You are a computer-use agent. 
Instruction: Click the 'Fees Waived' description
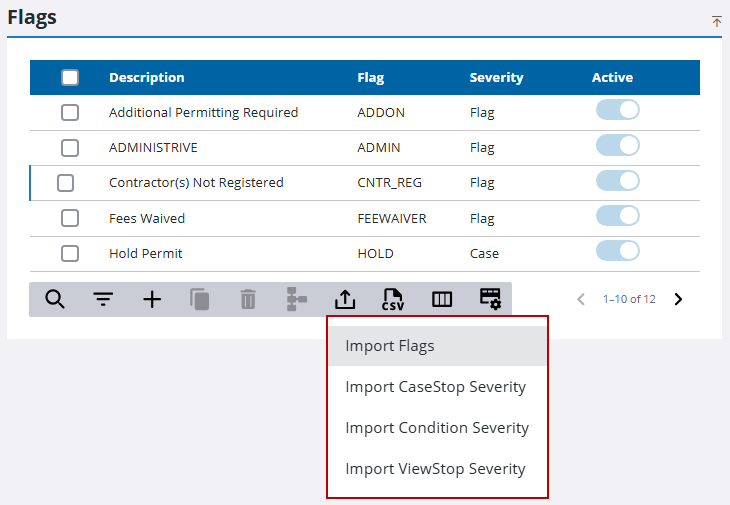pyautogui.click(x=147, y=218)
